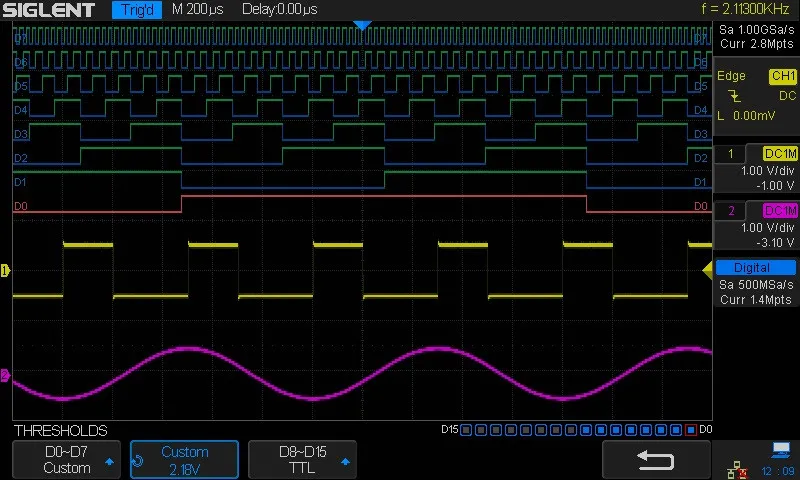Click the network connection status icon
800x480 pixels.
click(737, 469)
